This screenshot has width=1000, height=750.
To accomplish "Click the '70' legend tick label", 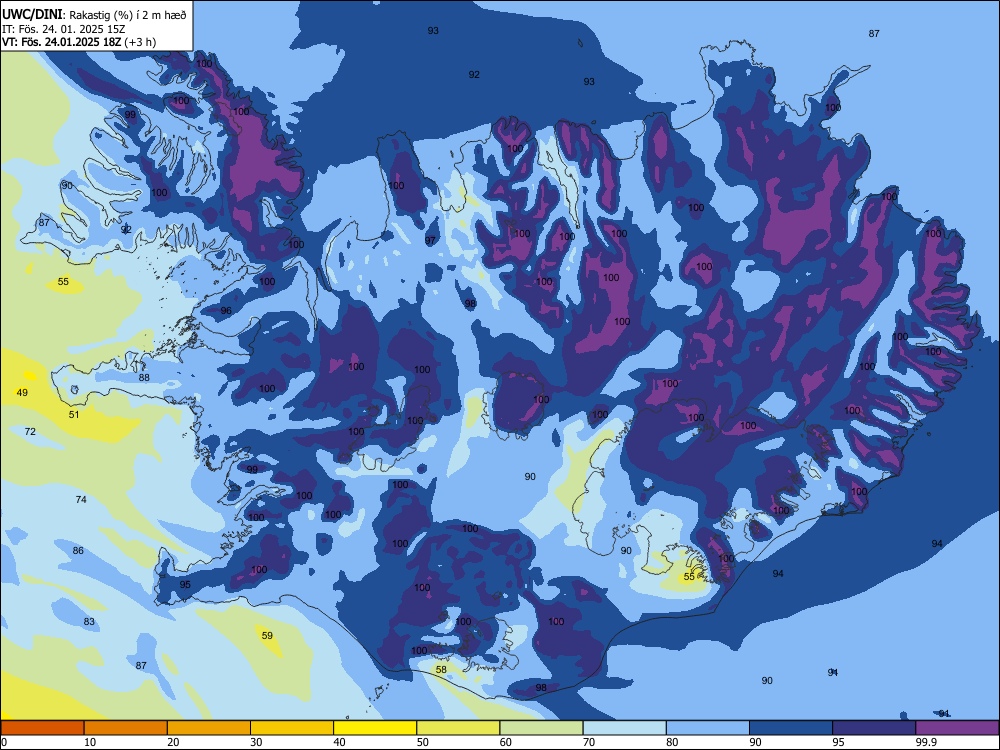I will 589,742.
